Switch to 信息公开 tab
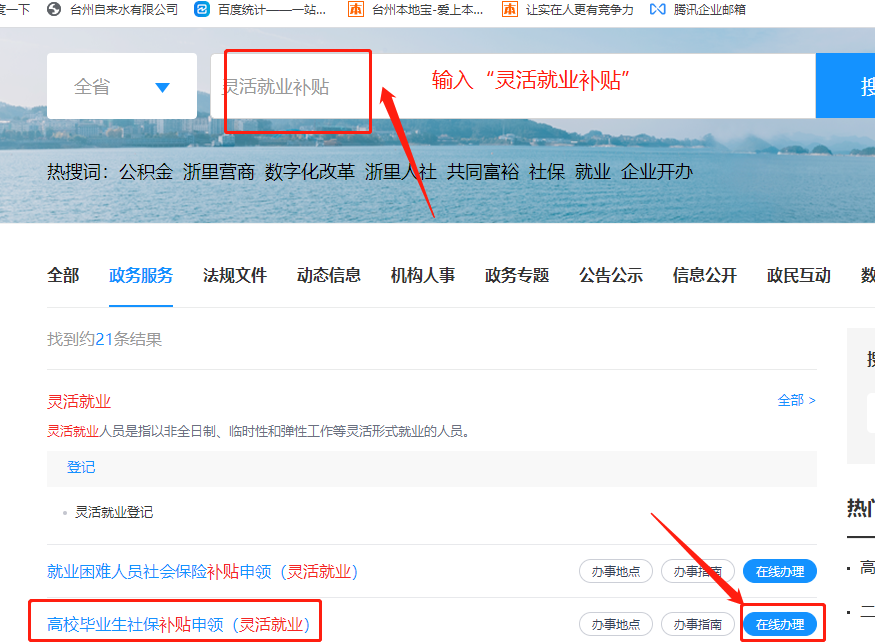The height and width of the screenshot is (644, 875). pyautogui.click(x=705, y=276)
